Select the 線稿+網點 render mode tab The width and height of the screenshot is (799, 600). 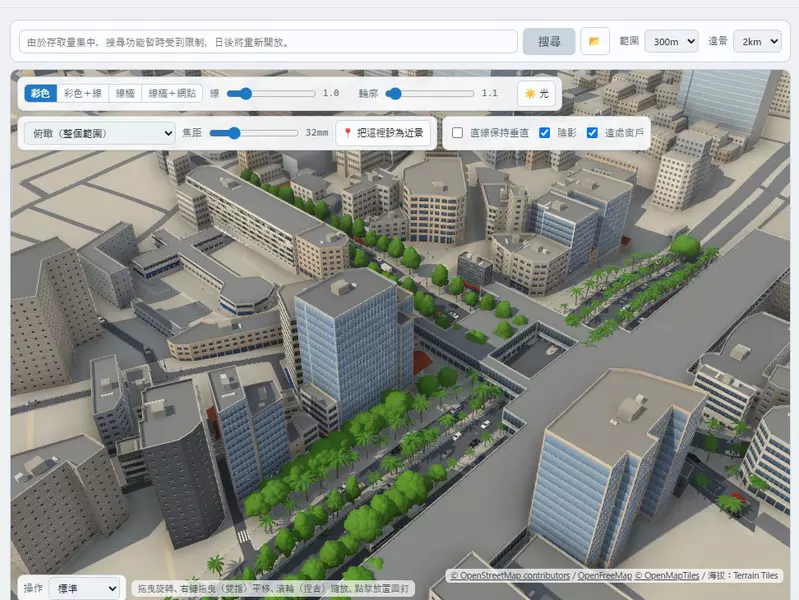(x=172, y=93)
